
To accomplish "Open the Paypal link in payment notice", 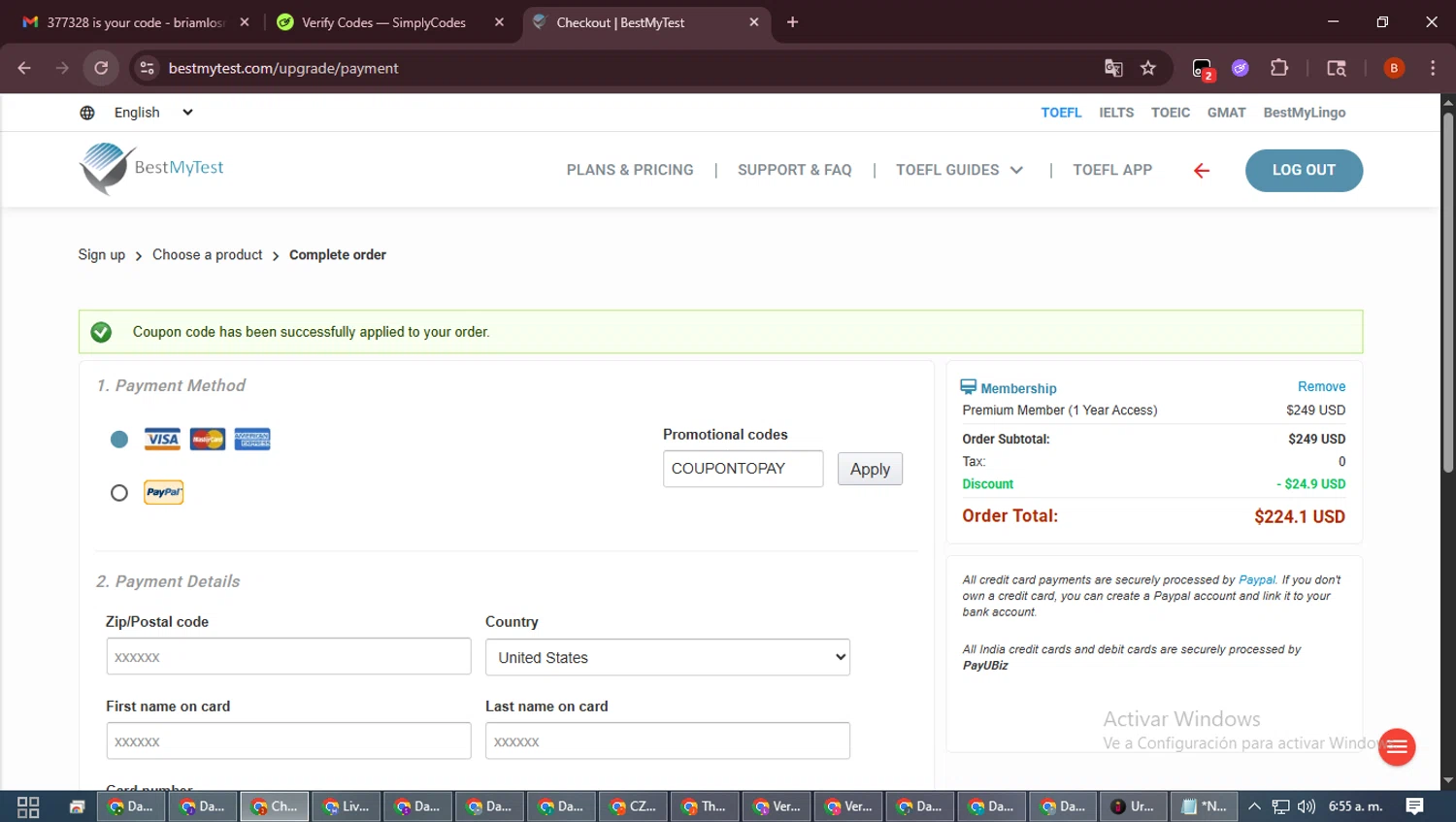I will coord(1257,579).
